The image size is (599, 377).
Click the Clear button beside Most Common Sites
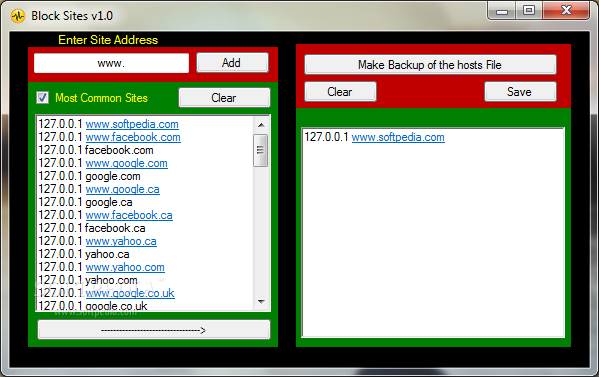coord(224,98)
